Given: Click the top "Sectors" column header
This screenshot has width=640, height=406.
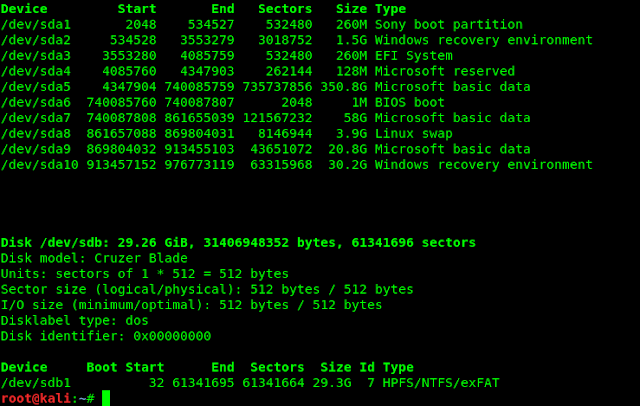Looking at the screenshot, I should point(285,9).
